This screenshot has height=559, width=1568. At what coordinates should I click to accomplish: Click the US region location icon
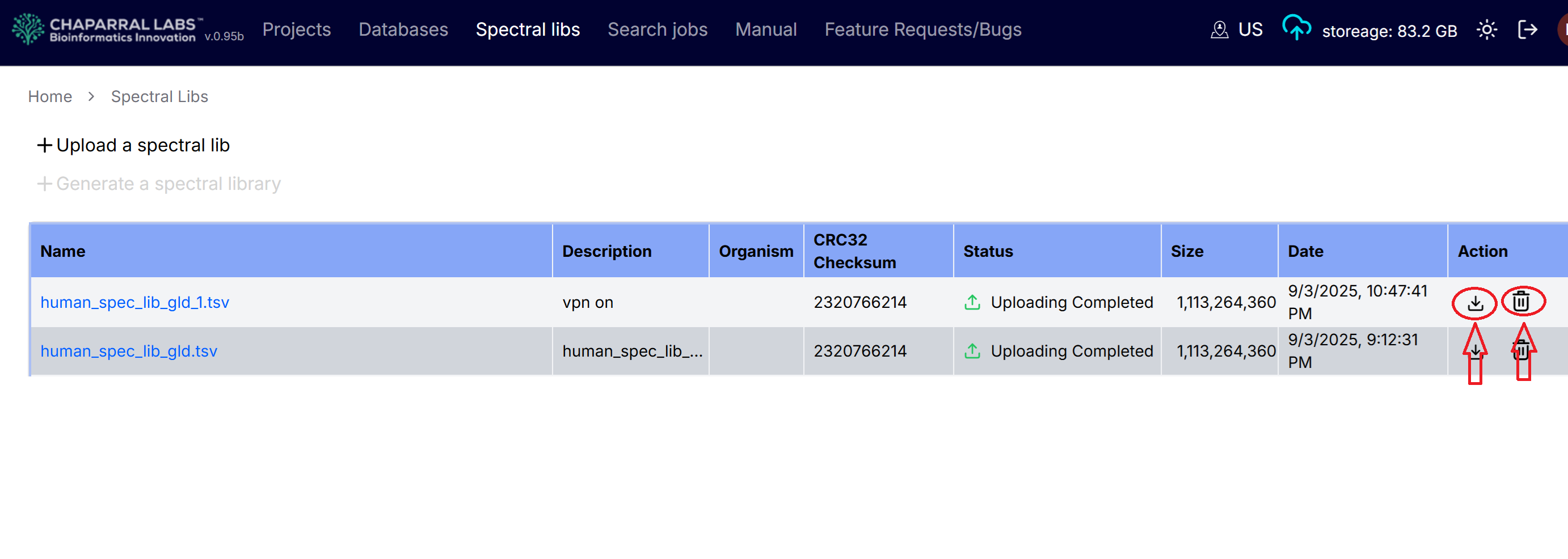pyautogui.click(x=1219, y=29)
